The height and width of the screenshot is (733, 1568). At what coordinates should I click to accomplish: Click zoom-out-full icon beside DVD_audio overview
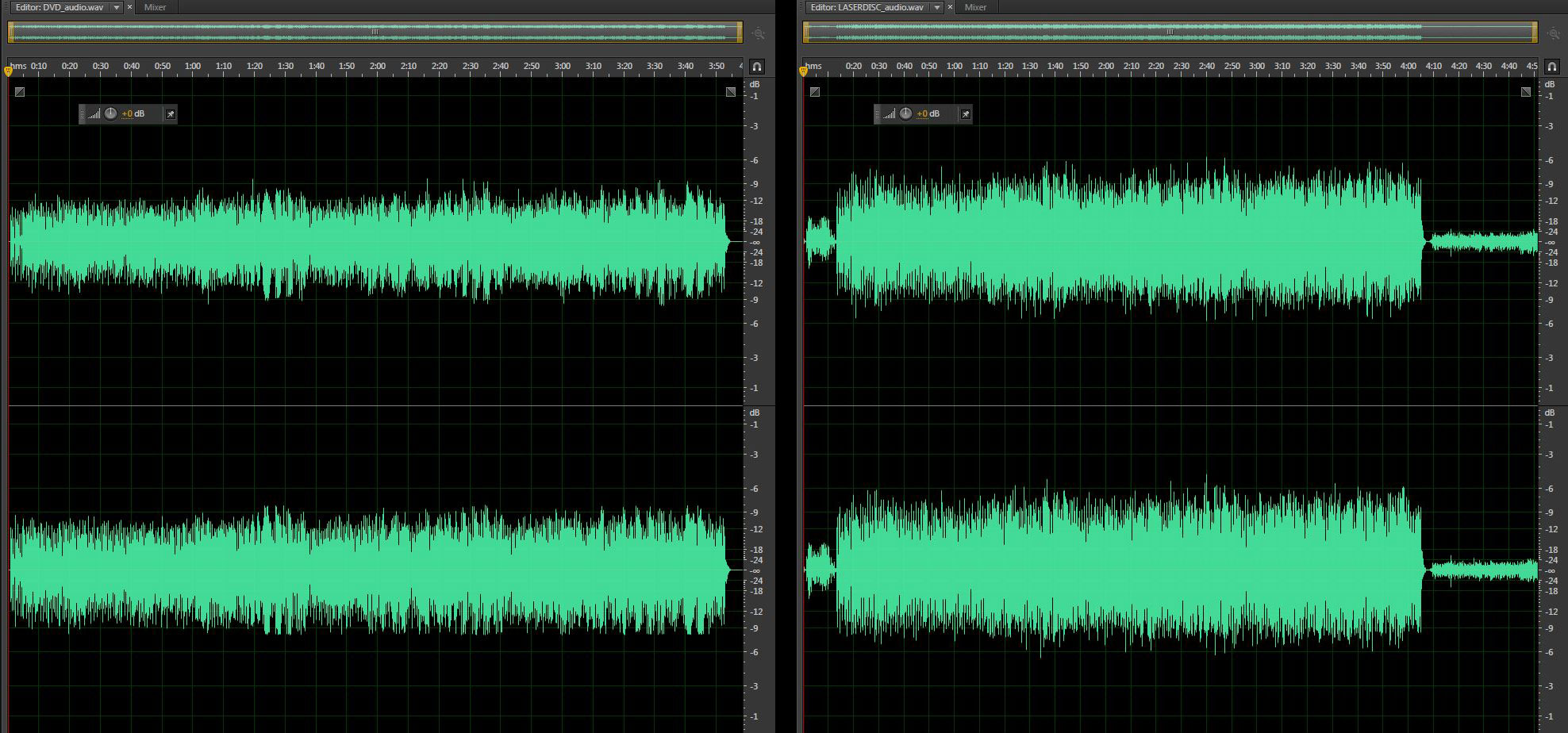(x=759, y=33)
